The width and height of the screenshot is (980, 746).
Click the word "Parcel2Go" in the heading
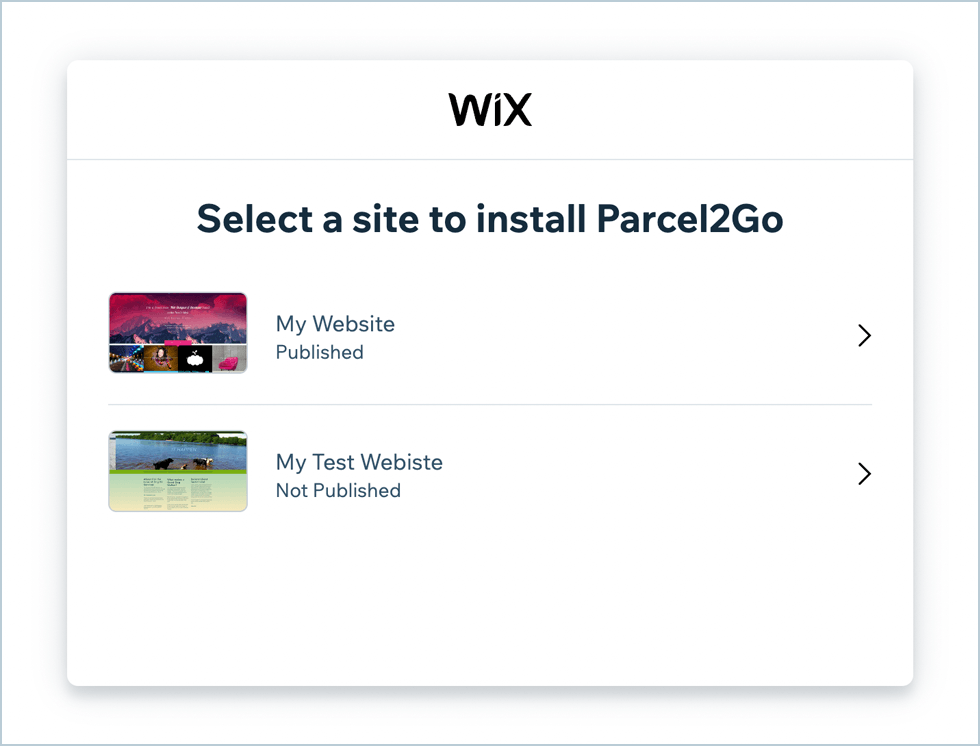coord(689,219)
